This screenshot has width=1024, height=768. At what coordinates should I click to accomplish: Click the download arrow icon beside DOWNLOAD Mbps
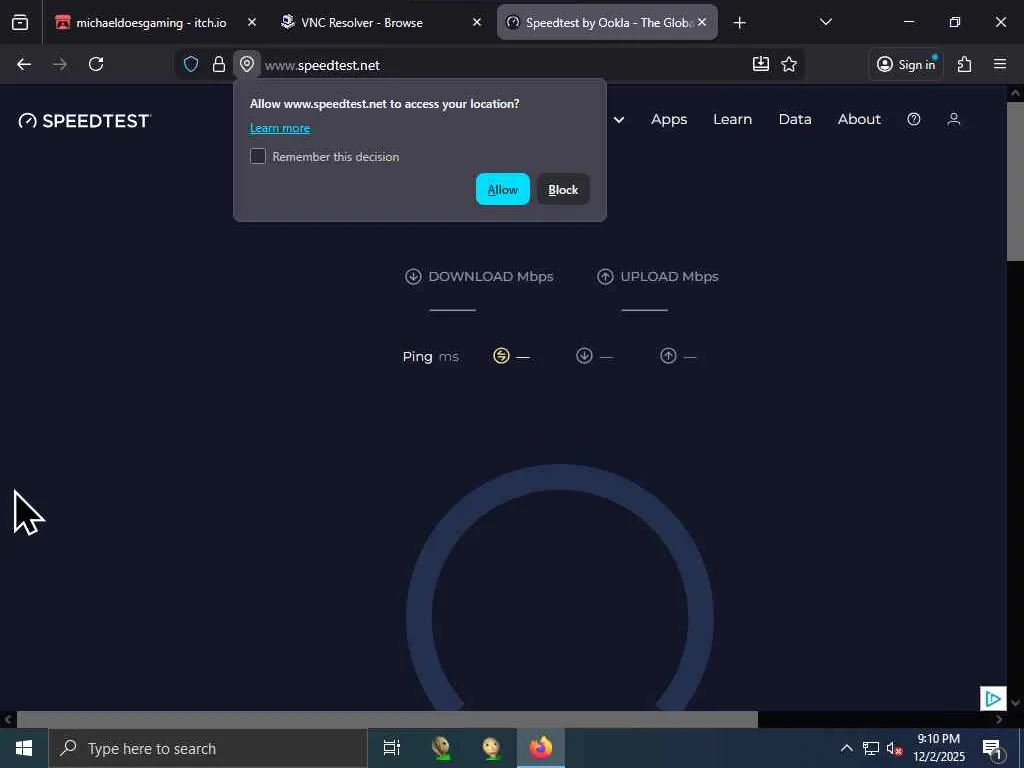[x=413, y=277]
